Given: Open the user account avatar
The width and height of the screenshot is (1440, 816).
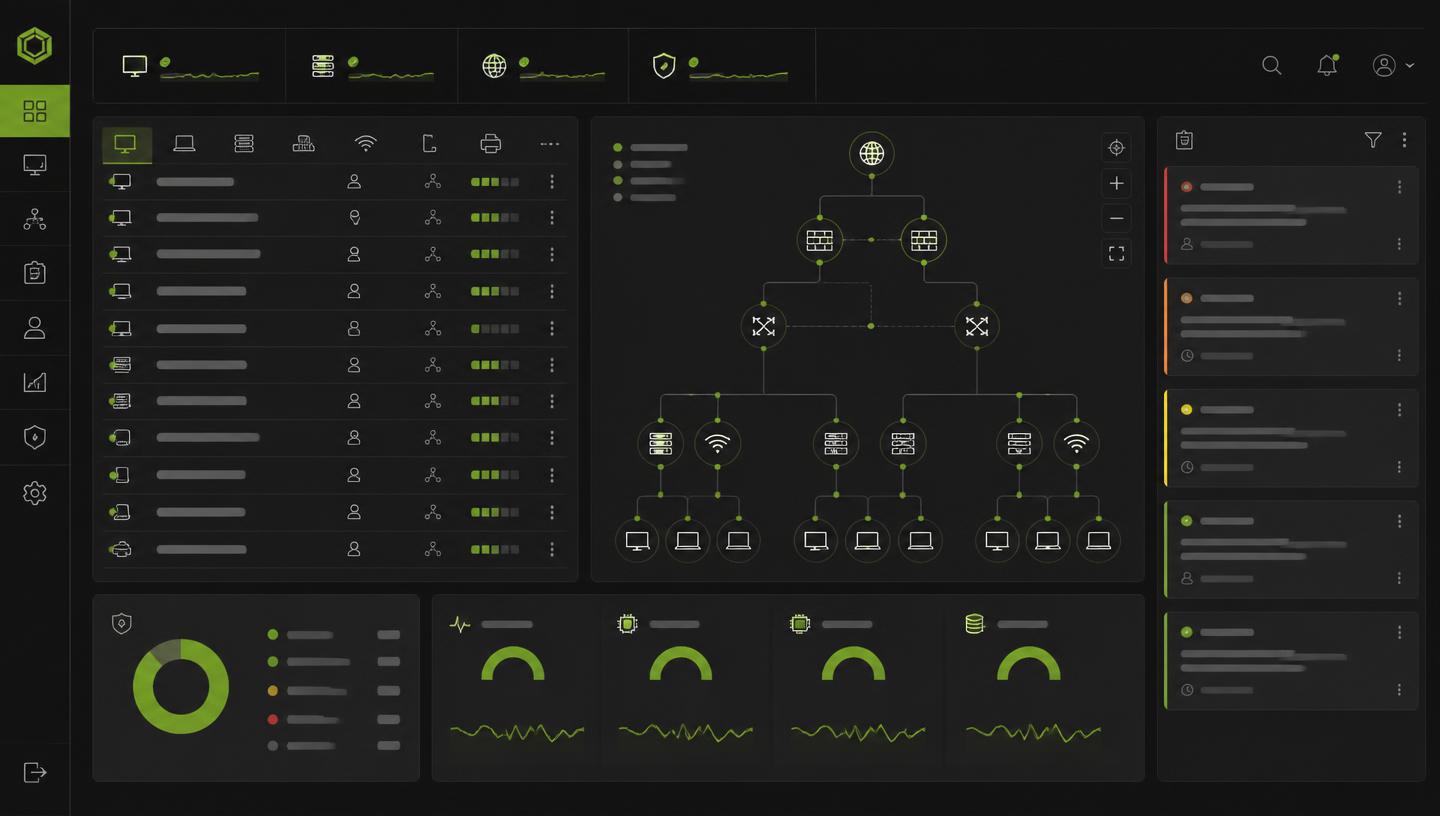Looking at the screenshot, I should [x=1384, y=66].
